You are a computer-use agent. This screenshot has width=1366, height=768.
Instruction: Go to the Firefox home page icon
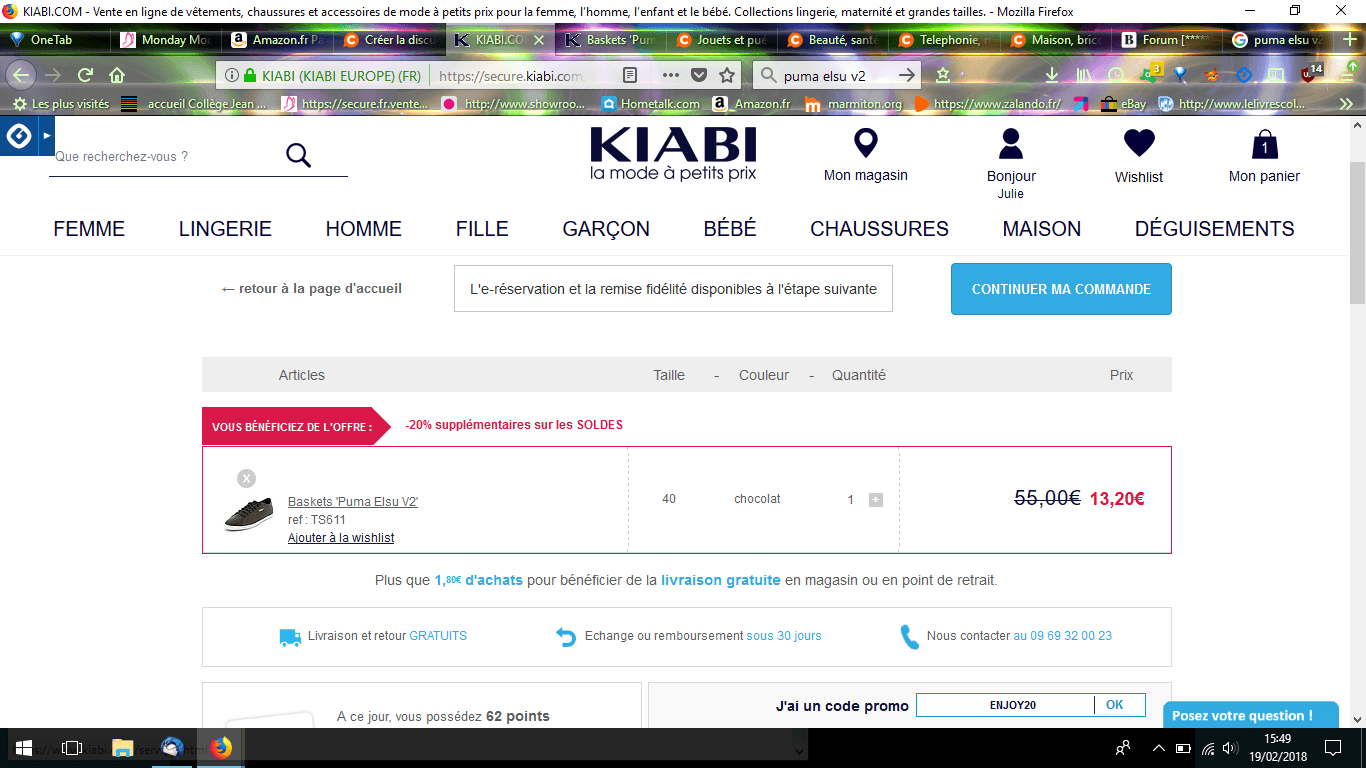coord(117,75)
